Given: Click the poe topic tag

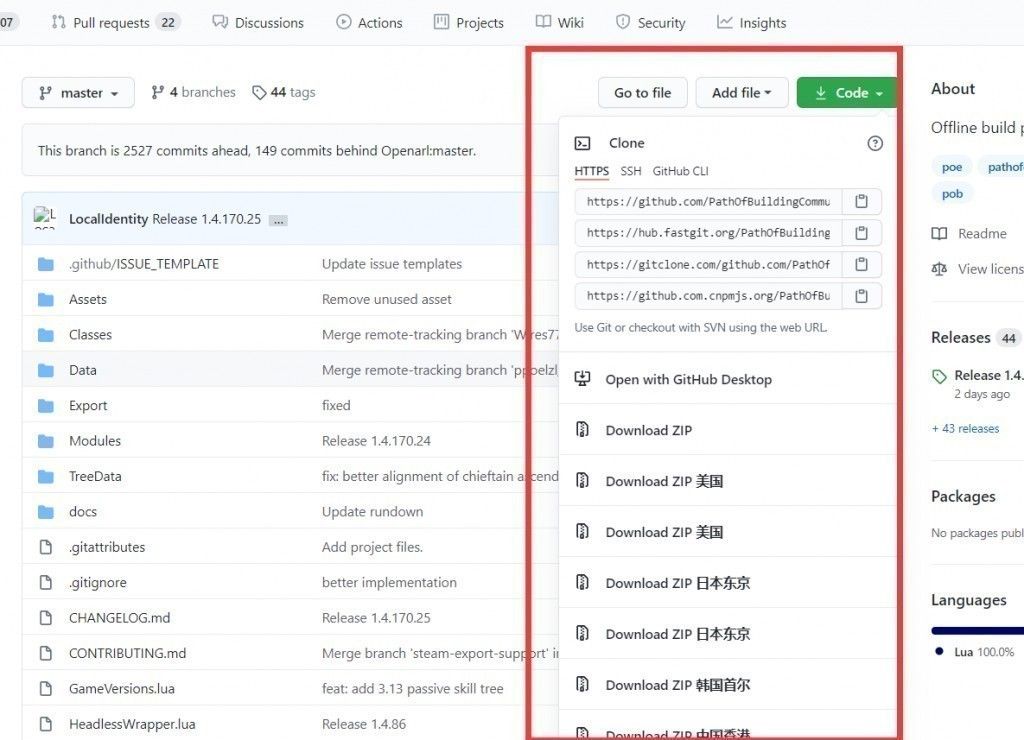Looking at the screenshot, I should point(952,167).
